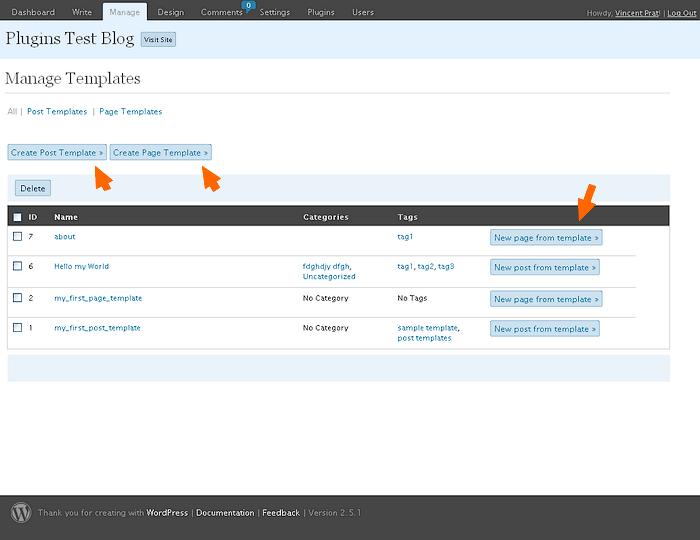New page from my_first_page_template
The image size is (700, 540).
[546, 299]
